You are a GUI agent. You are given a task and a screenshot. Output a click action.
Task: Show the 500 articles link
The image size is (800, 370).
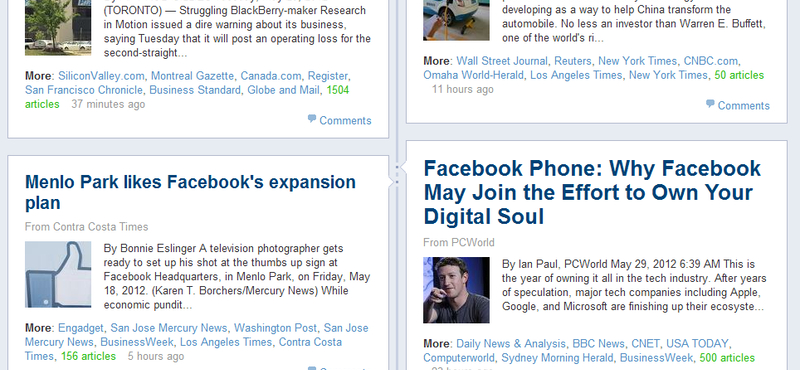coord(727,358)
